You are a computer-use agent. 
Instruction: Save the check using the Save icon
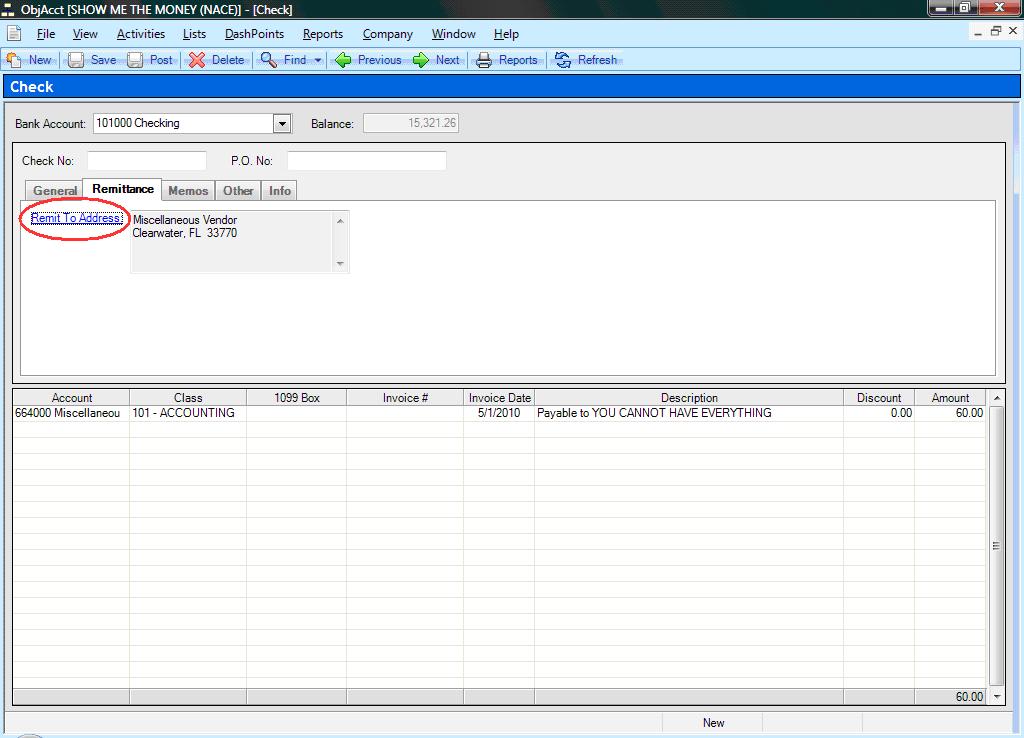[x=76, y=60]
